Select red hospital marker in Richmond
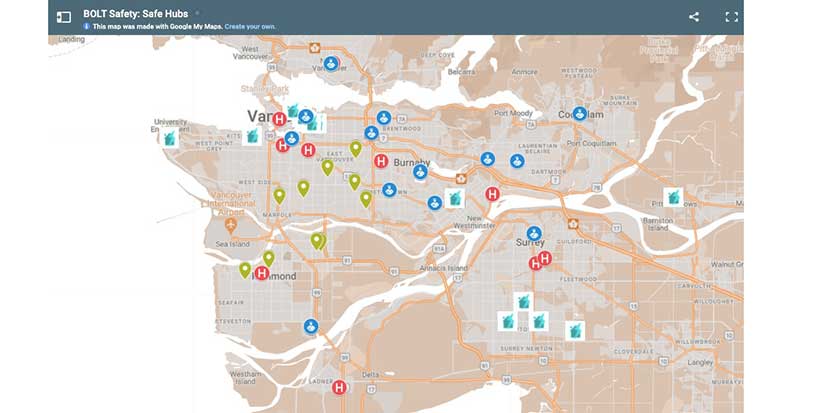This screenshot has width=825, height=413. click(x=262, y=273)
